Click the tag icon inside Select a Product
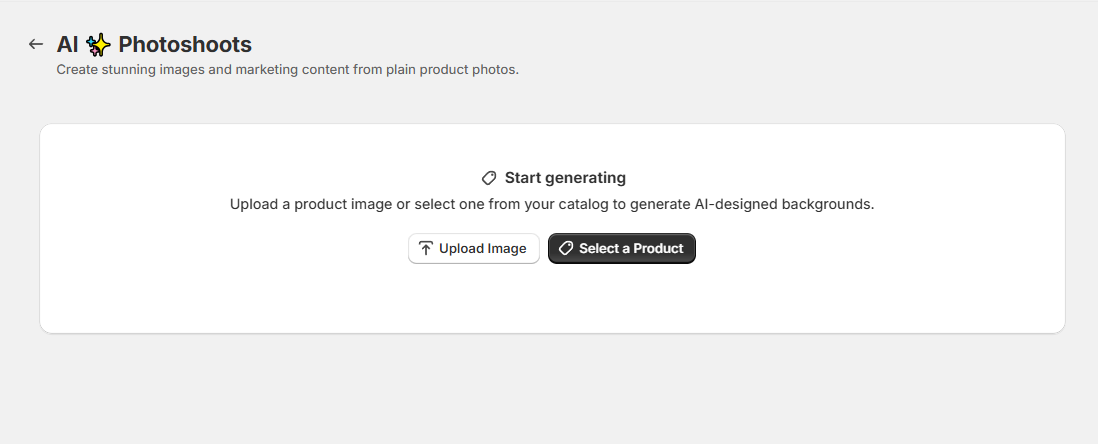 tap(566, 248)
